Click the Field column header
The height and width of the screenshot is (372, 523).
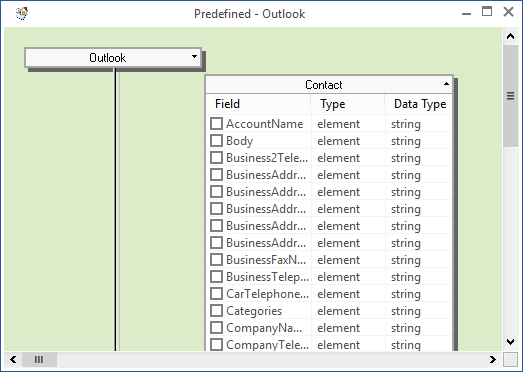pos(258,104)
